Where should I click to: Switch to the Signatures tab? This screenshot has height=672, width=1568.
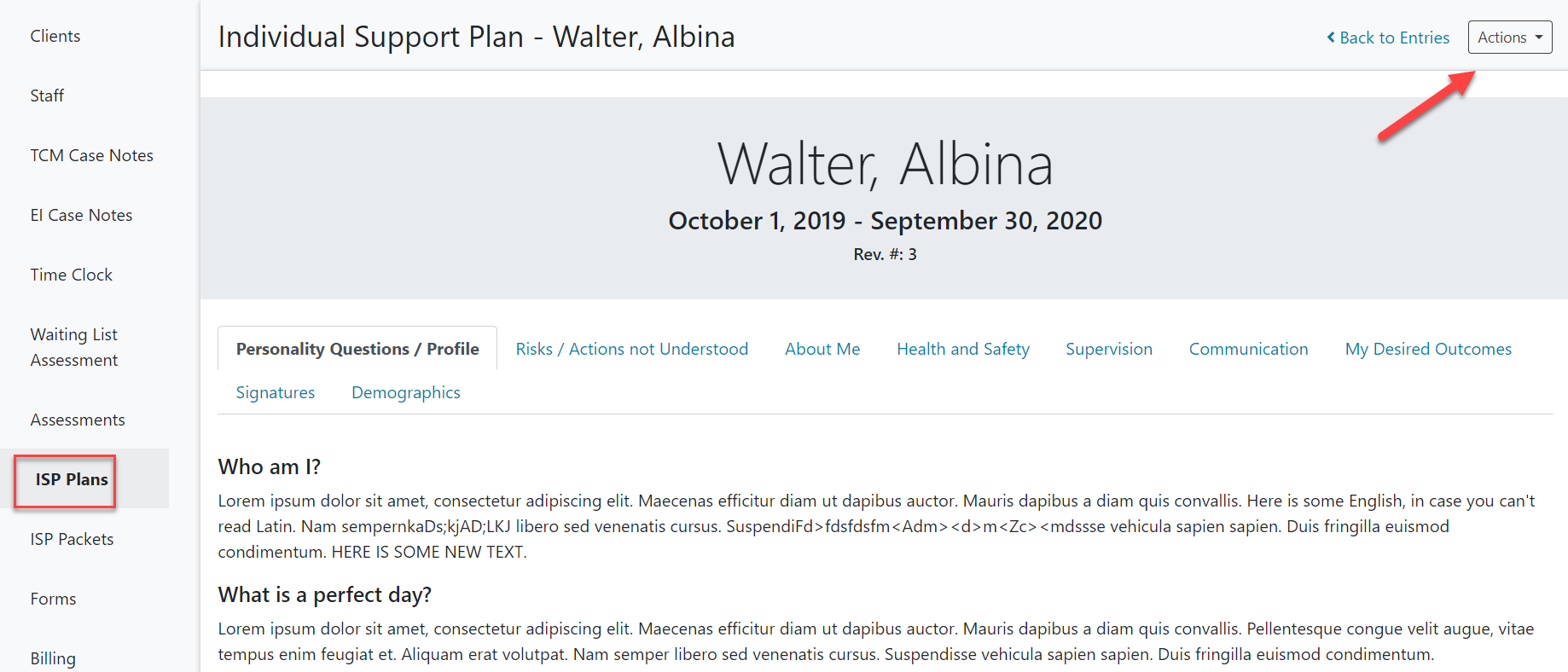(276, 392)
